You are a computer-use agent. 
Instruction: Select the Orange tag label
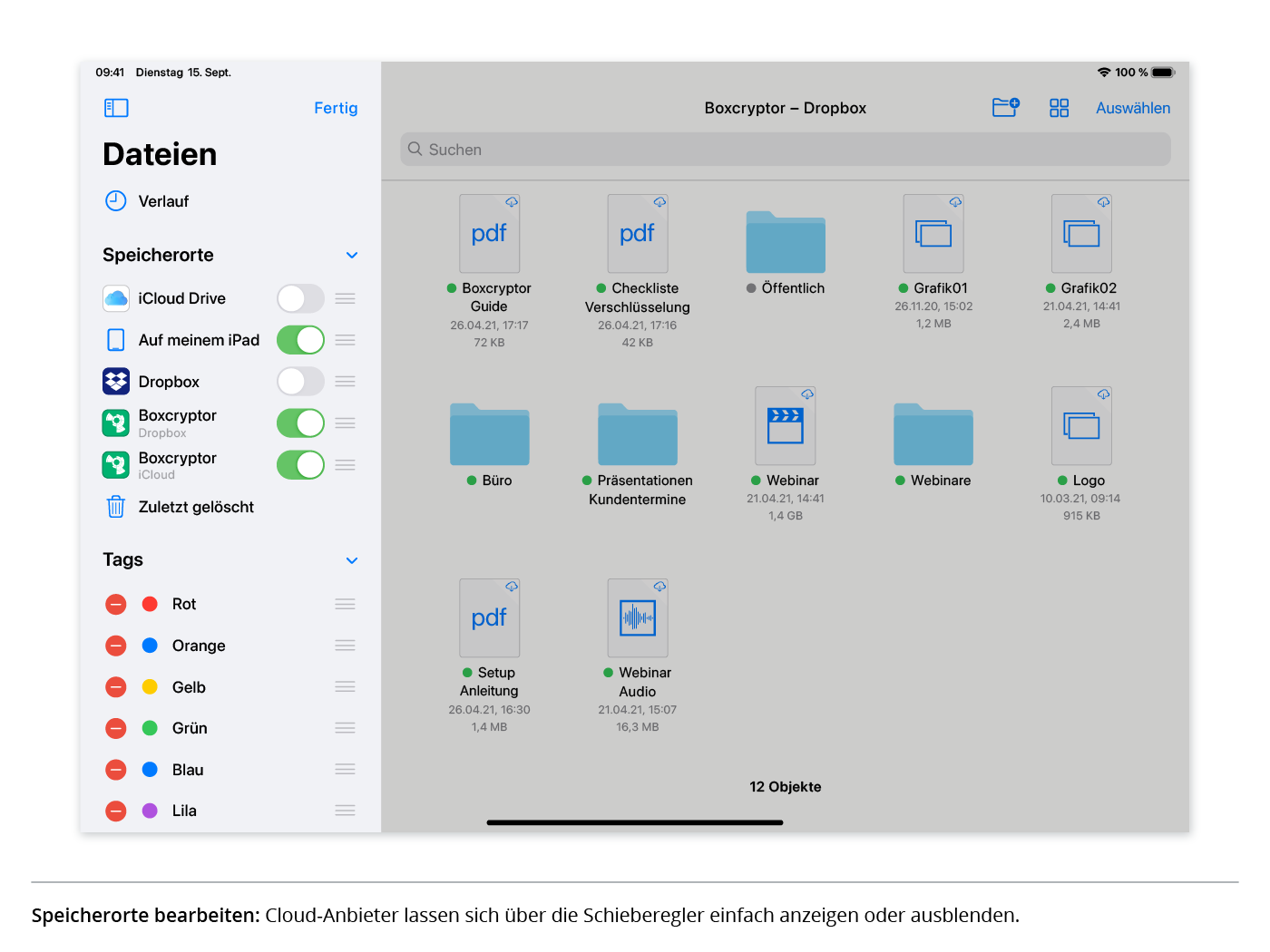(x=199, y=646)
